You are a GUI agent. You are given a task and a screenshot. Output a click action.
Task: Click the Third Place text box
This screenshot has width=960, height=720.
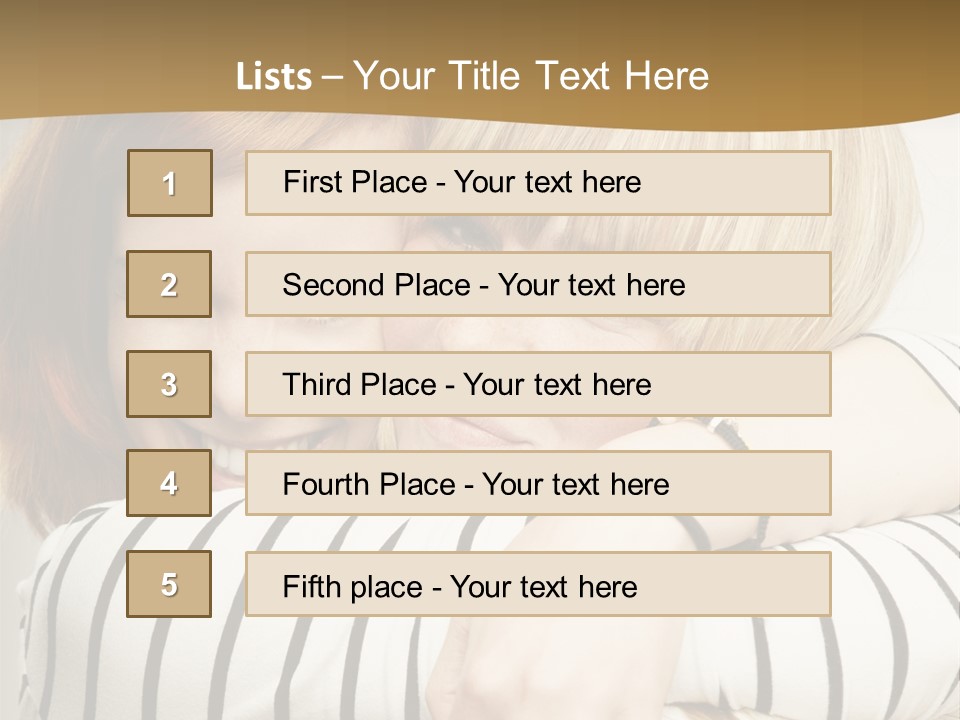(538, 384)
